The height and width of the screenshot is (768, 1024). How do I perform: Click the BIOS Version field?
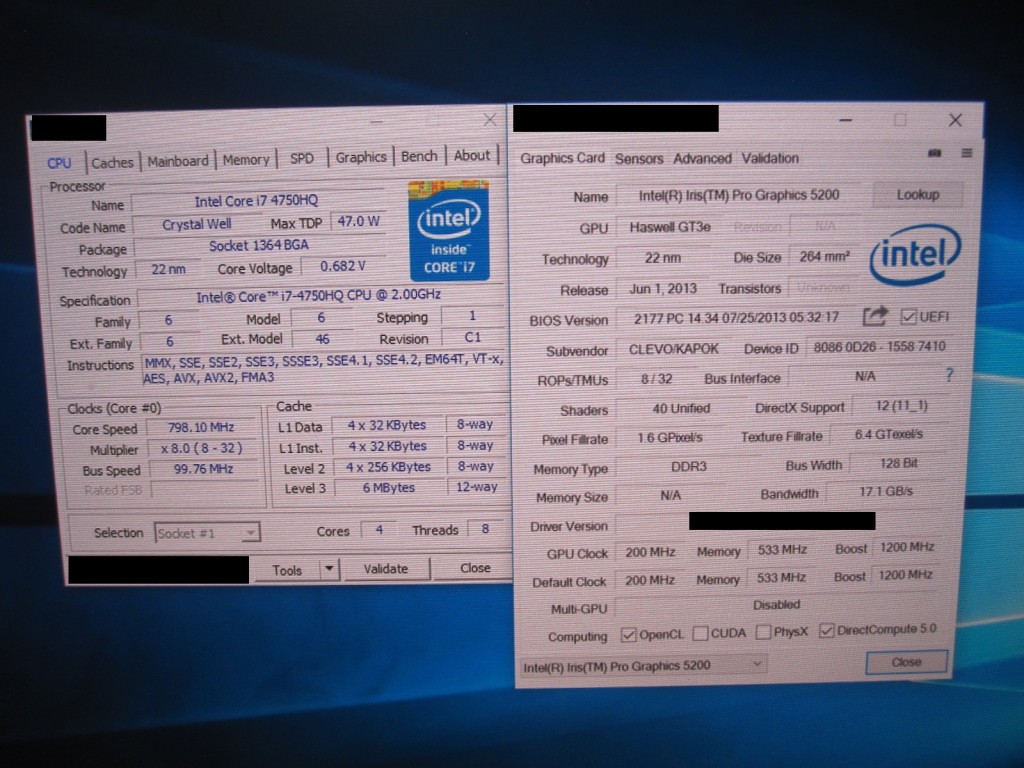(x=736, y=318)
